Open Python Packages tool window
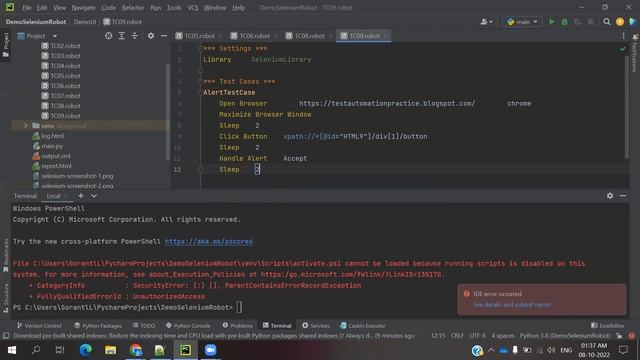The width and height of the screenshot is (640, 360). [x=98, y=325]
